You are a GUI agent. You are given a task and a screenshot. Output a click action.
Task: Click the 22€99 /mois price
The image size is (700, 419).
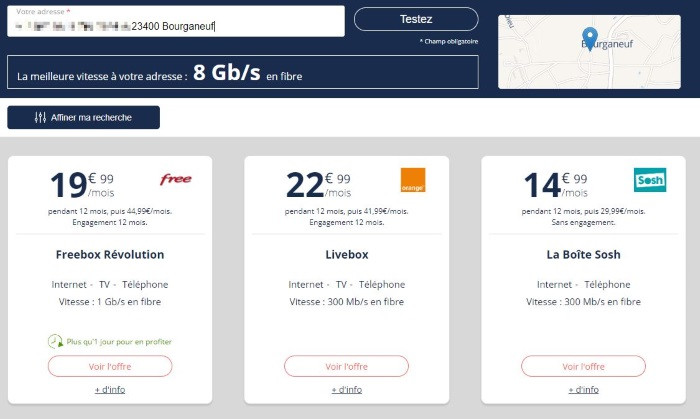(318, 185)
